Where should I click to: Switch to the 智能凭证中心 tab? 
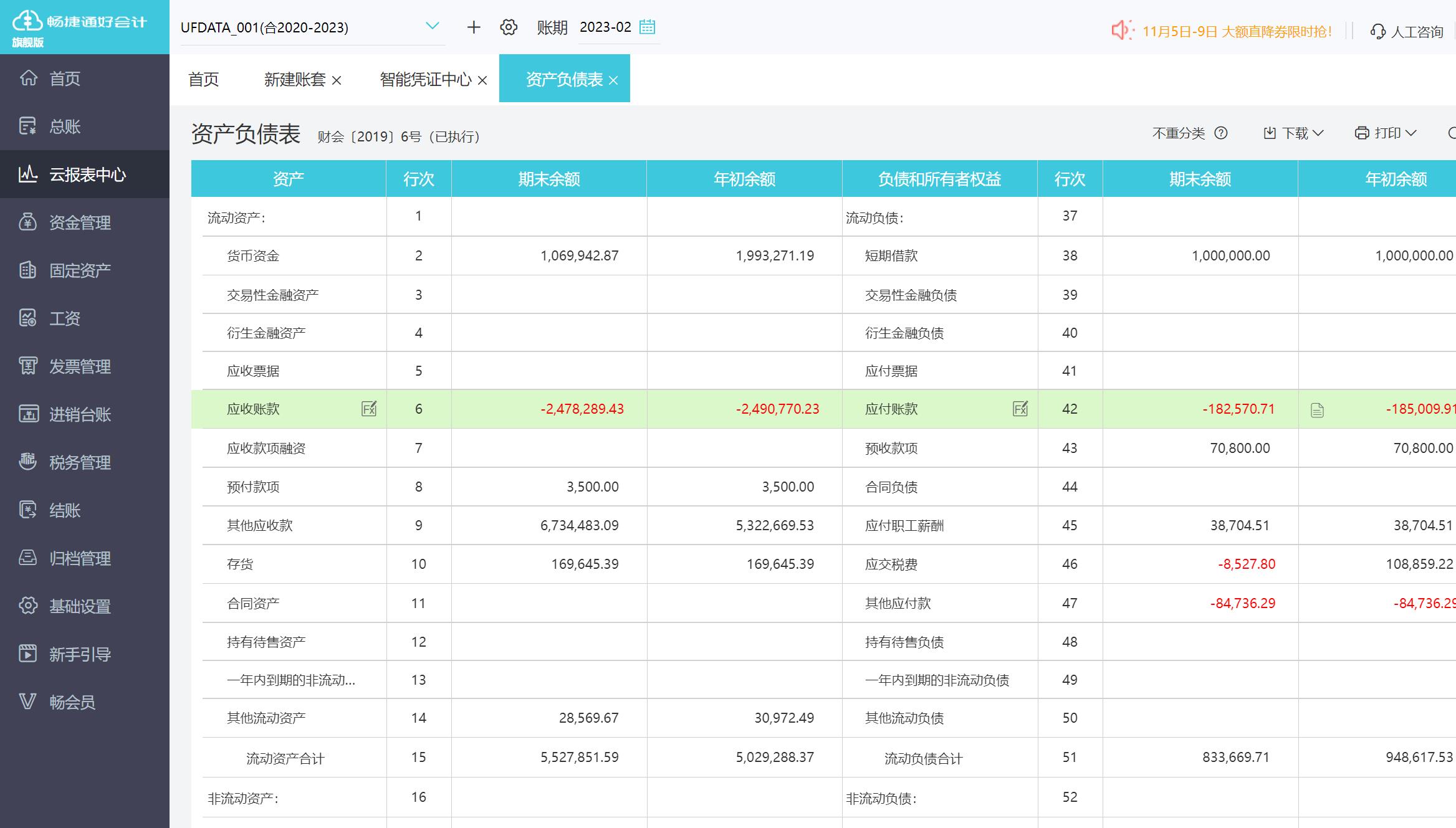426,79
